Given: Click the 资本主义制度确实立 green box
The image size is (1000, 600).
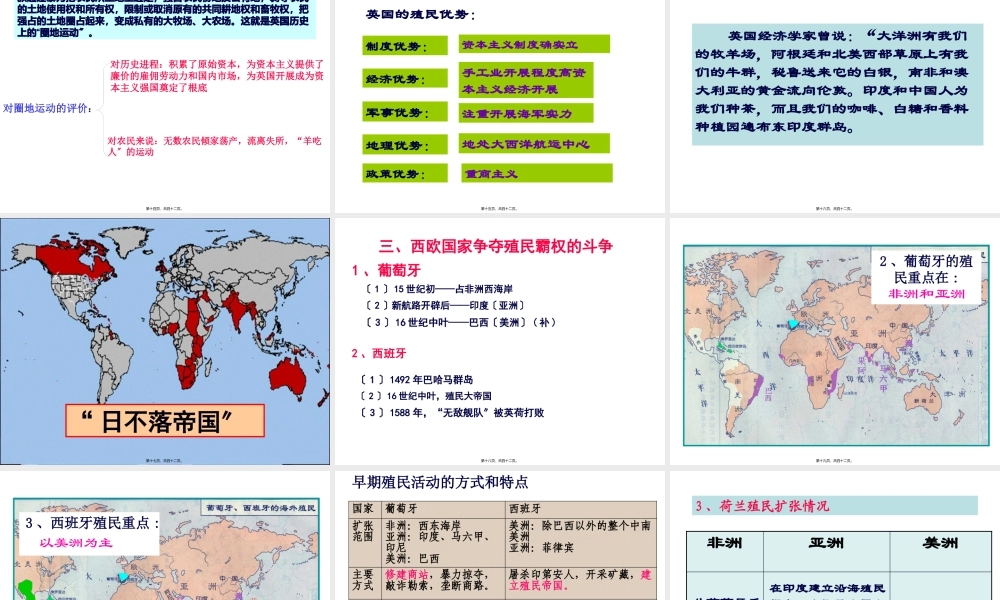Looking at the screenshot, I should (x=534, y=44).
